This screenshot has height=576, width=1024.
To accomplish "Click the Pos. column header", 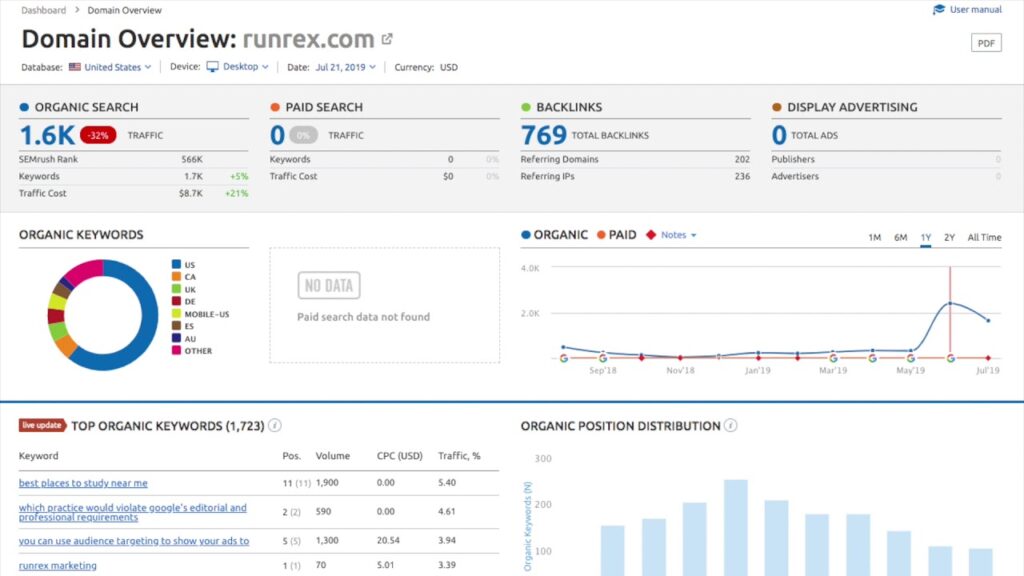I will click(x=291, y=455).
